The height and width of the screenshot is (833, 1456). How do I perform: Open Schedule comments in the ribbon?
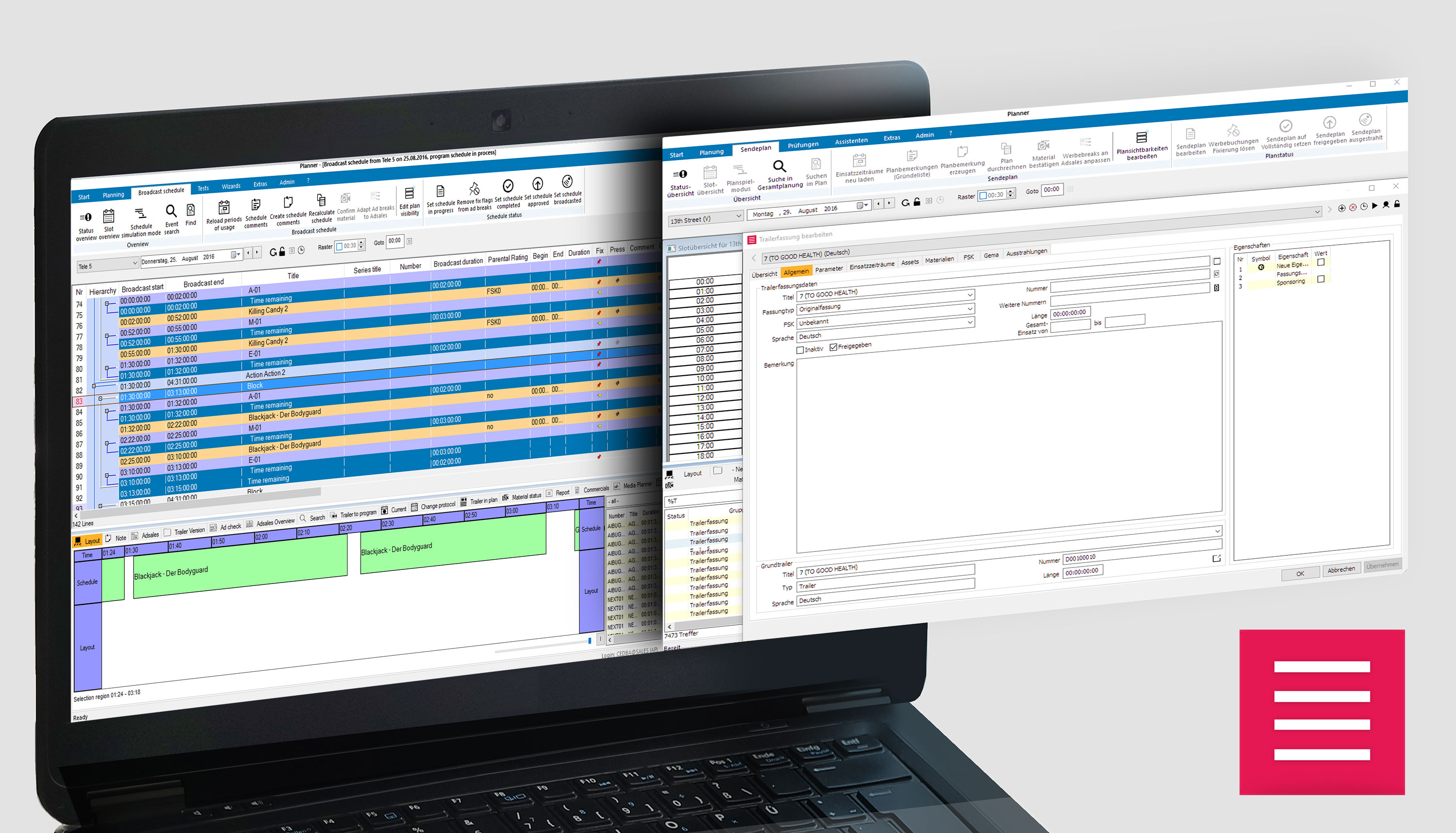pyautogui.click(x=256, y=214)
